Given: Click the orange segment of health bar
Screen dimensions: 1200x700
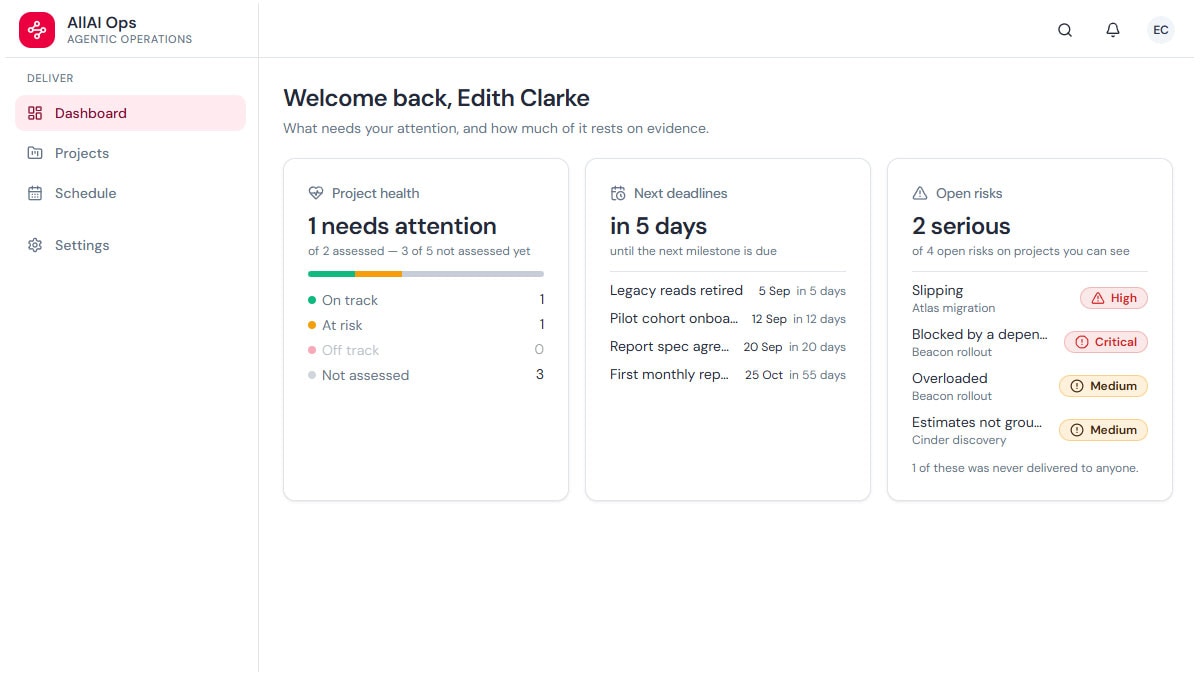Looking at the screenshot, I should point(378,274).
